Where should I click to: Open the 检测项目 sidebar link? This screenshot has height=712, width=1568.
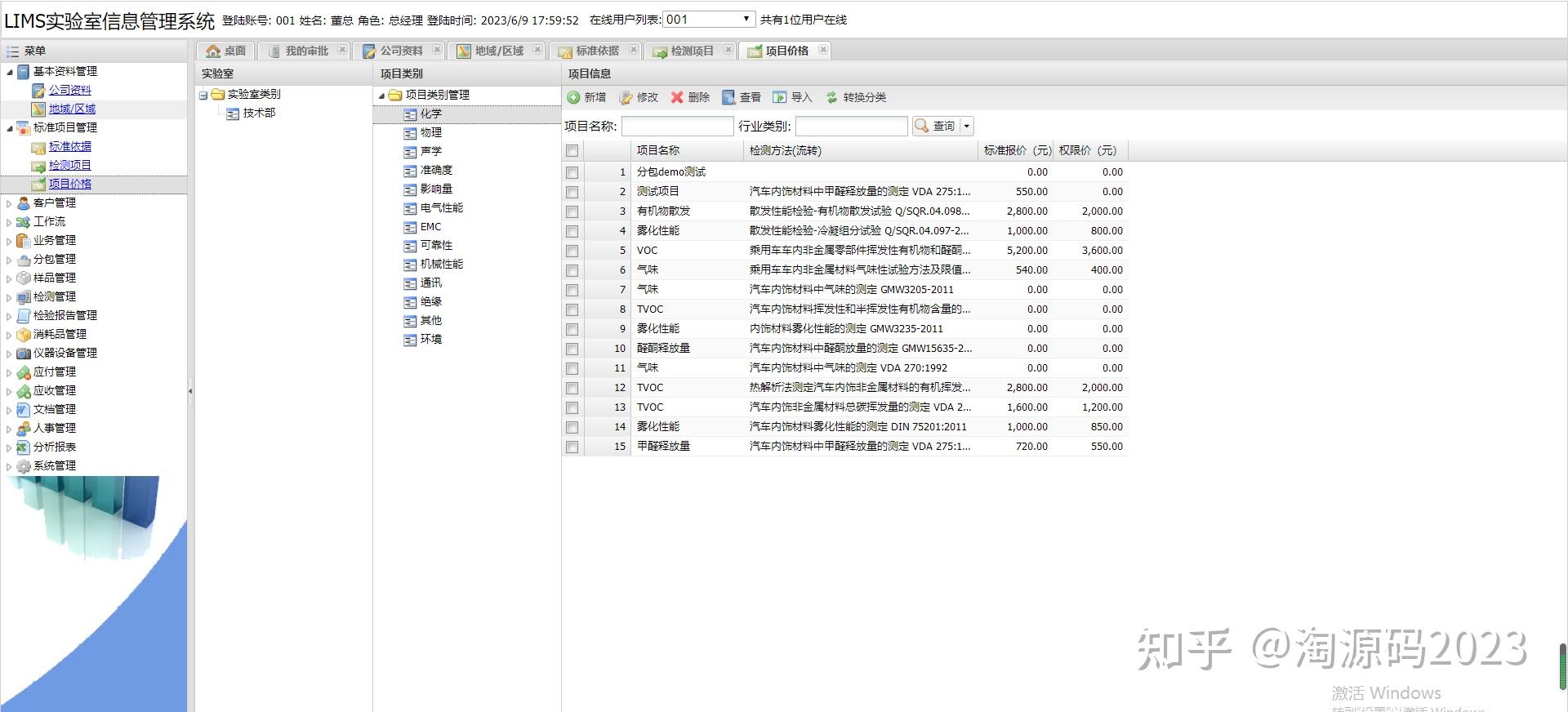(x=69, y=165)
